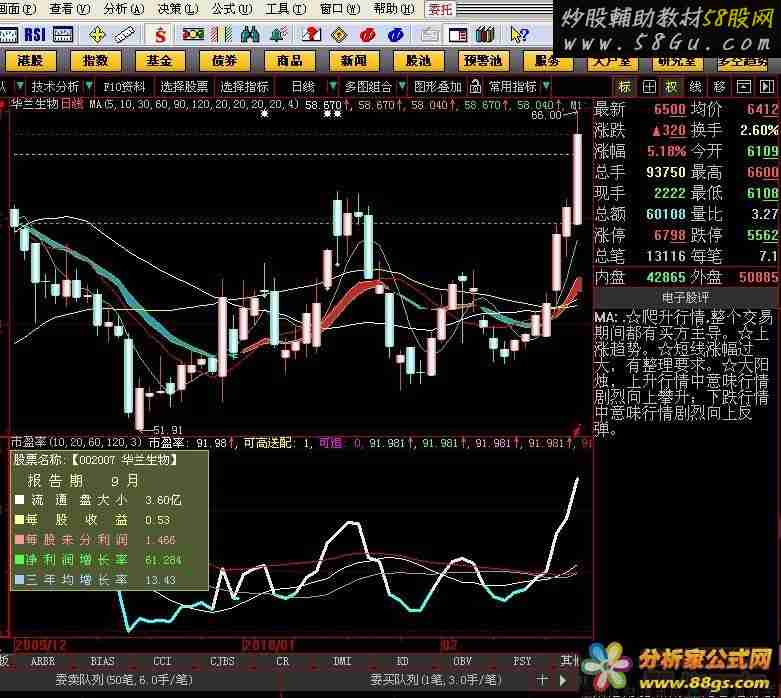Open the 分析(A) menu

point(124,8)
